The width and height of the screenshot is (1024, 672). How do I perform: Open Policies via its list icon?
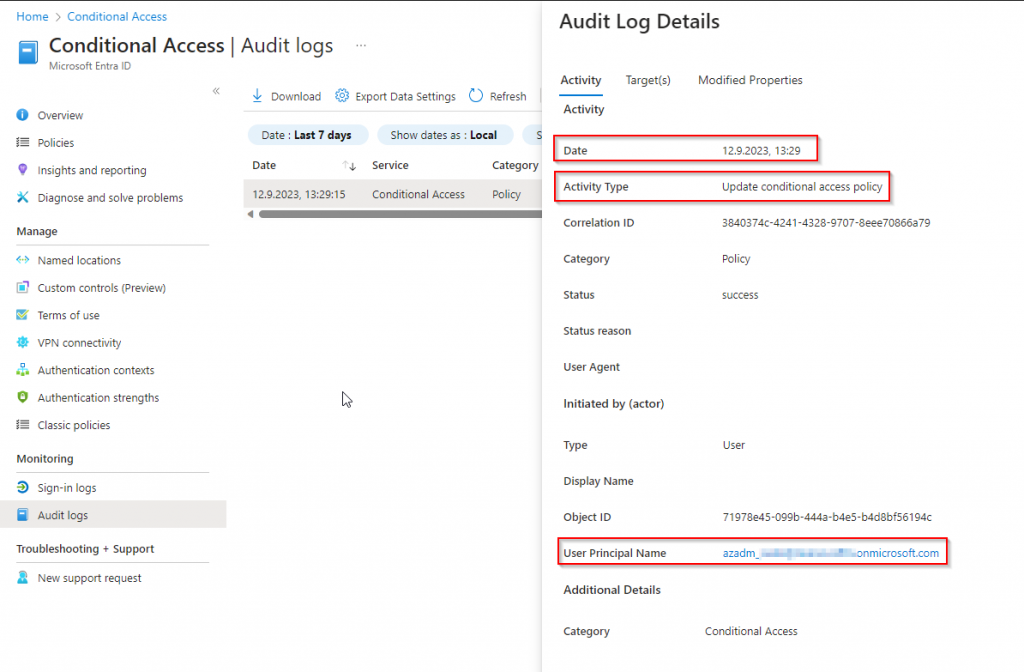[23, 143]
